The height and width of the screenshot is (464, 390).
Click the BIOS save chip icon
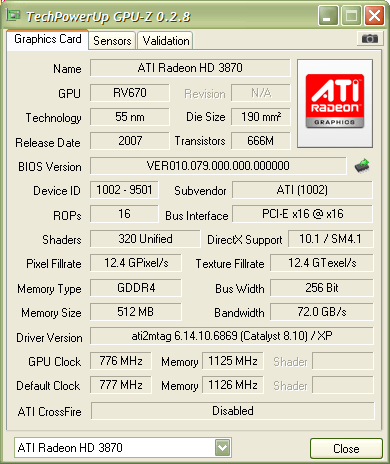(x=362, y=166)
